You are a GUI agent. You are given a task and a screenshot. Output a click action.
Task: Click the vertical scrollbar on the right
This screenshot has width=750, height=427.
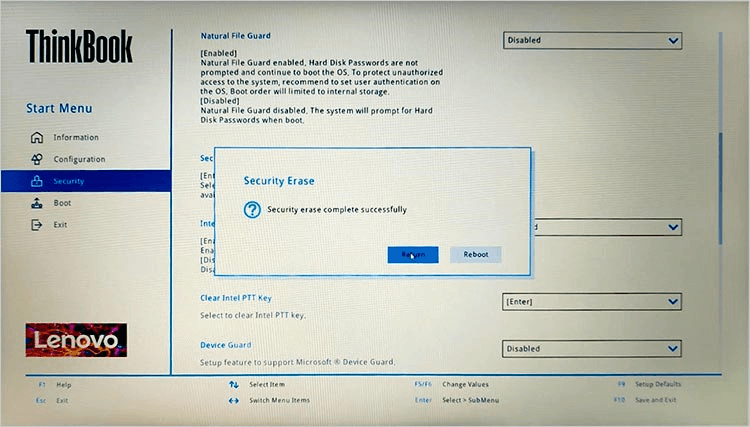click(720, 189)
